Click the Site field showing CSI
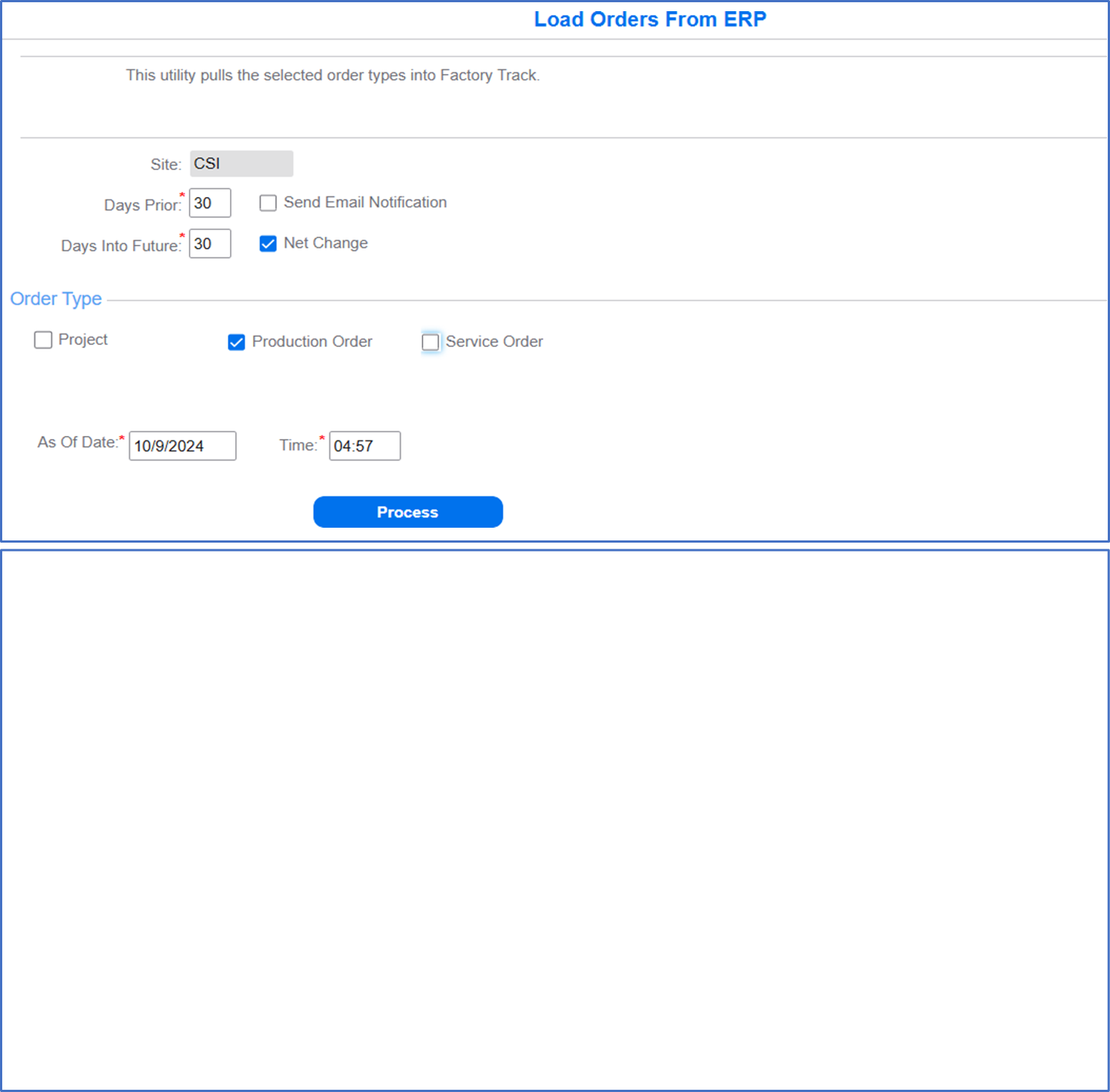This screenshot has width=1110, height=1092. (x=241, y=163)
